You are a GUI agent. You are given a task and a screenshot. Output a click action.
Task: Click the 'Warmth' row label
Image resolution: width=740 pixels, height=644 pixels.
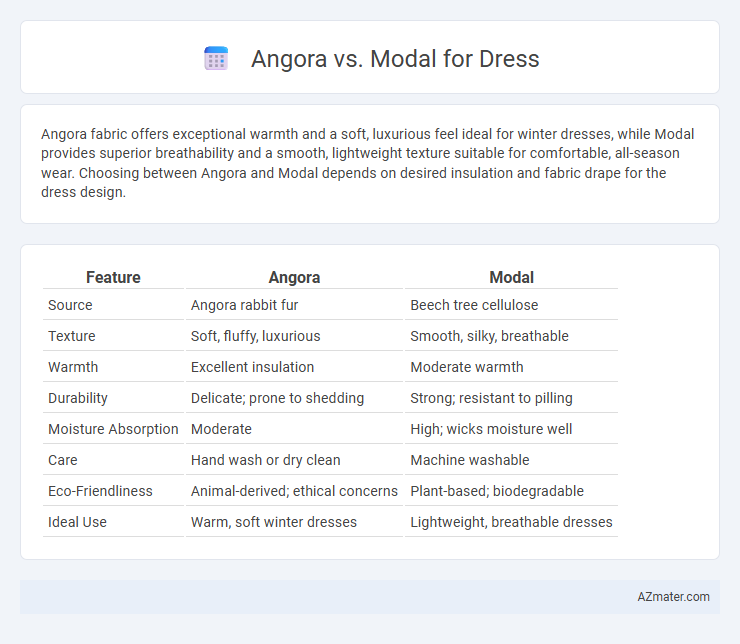pyautogui.click(x=73, y=367)
